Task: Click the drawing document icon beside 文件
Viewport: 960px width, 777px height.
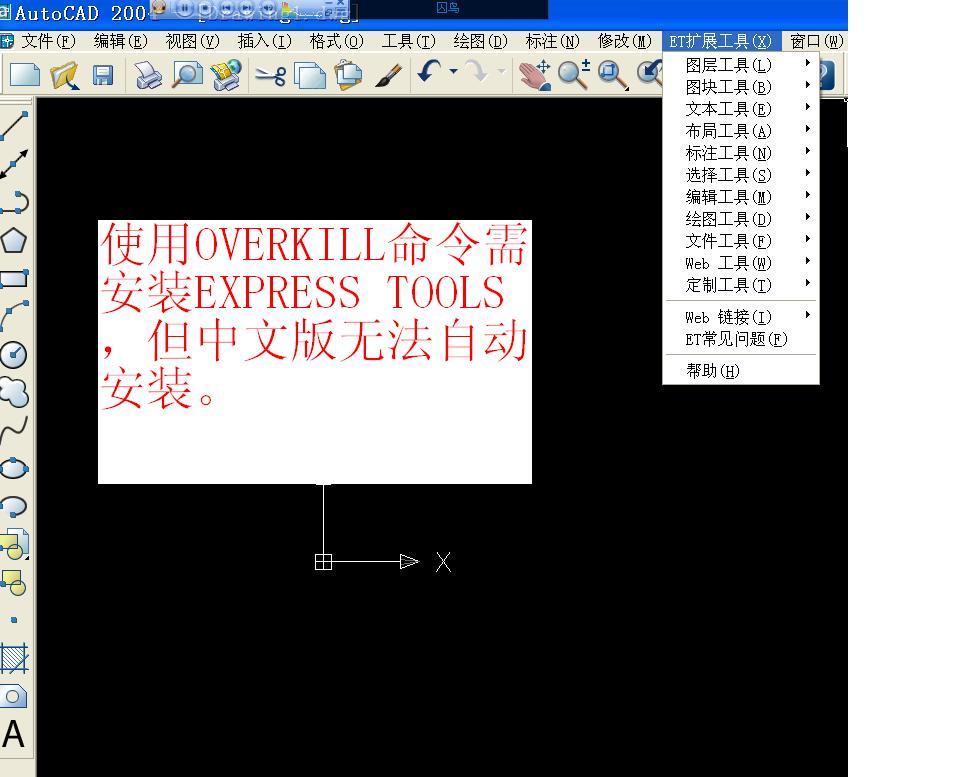Action: (x=7, y=41)
